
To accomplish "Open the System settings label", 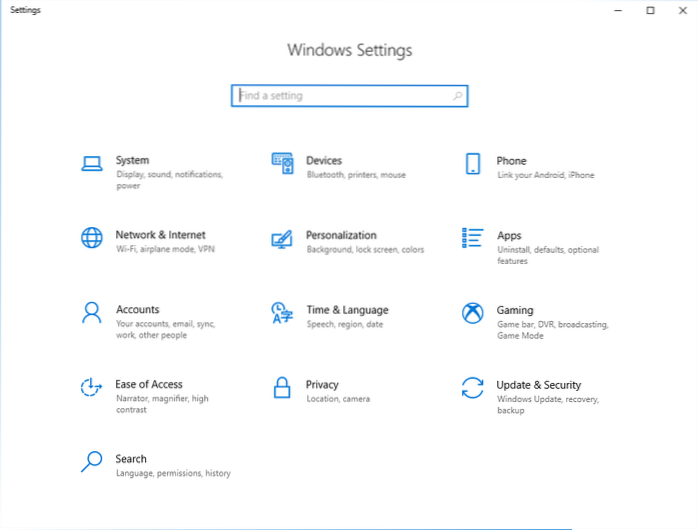I will pyautogui.click(x=132, y=160).
